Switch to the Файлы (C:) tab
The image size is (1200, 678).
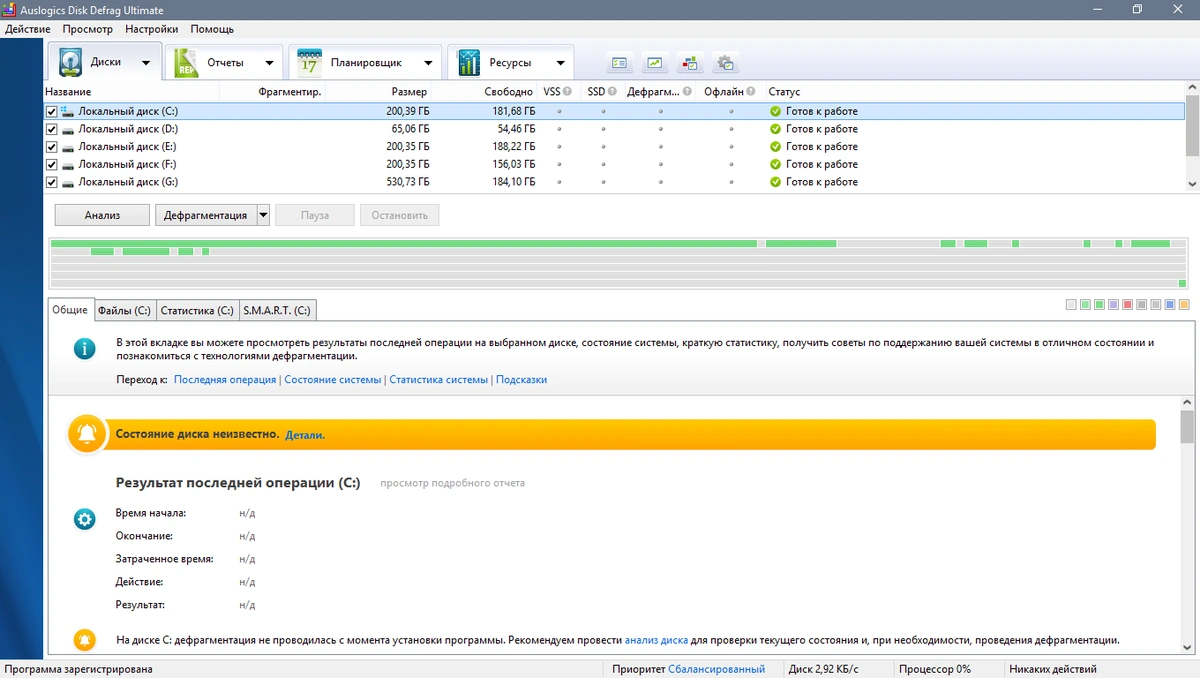tap(125, 311)
